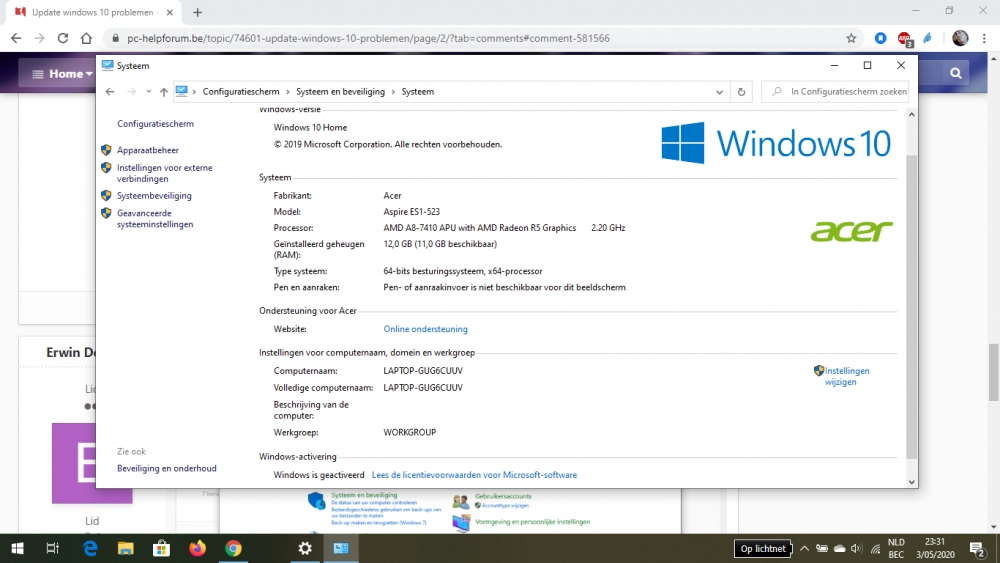Close the Update windows 10 problemen tab
This screenshot has width=1000, height=563.
coord(170,12)
